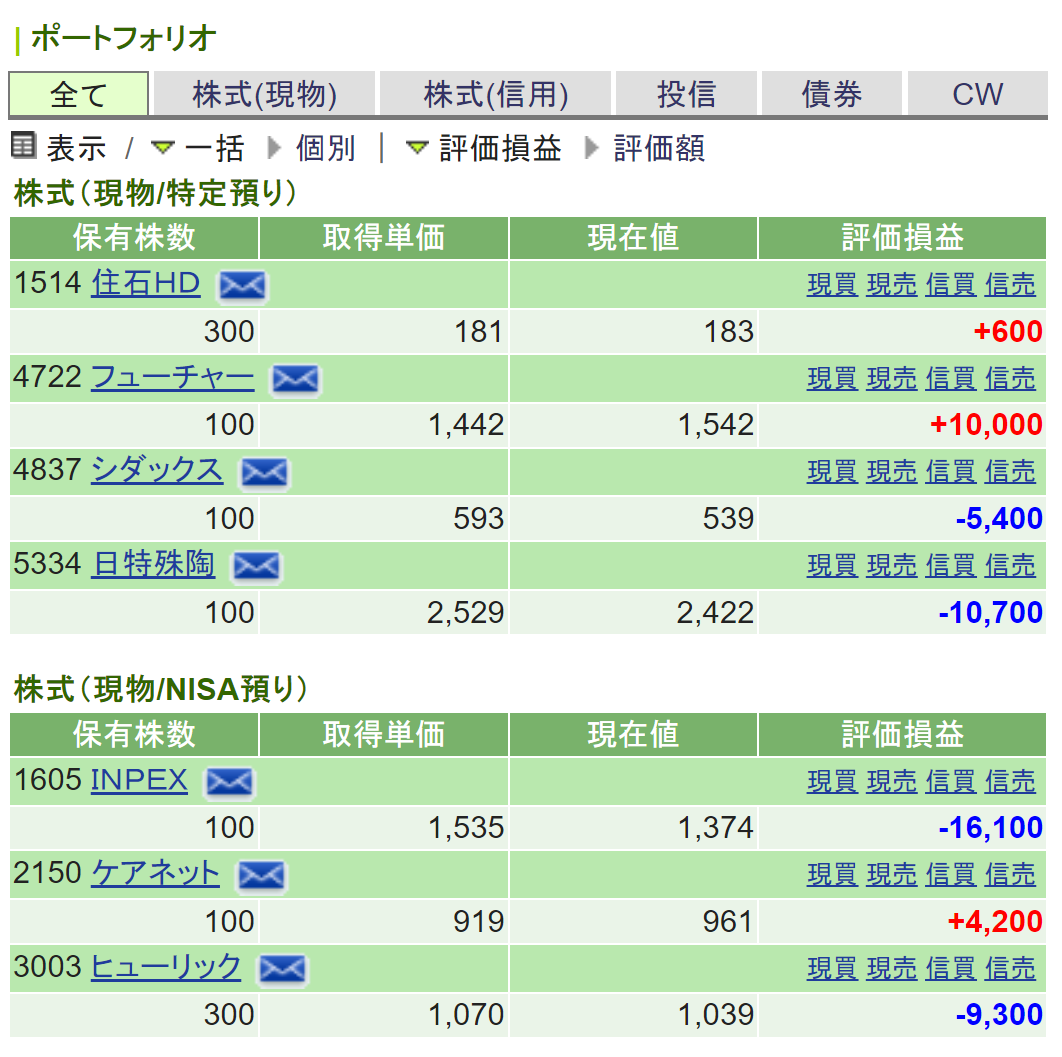Image resolution: width=1062 pixels, height=1057 pixels.
Task: Click the mail icon beside 日特殊陶
Action: coord(256,566)
